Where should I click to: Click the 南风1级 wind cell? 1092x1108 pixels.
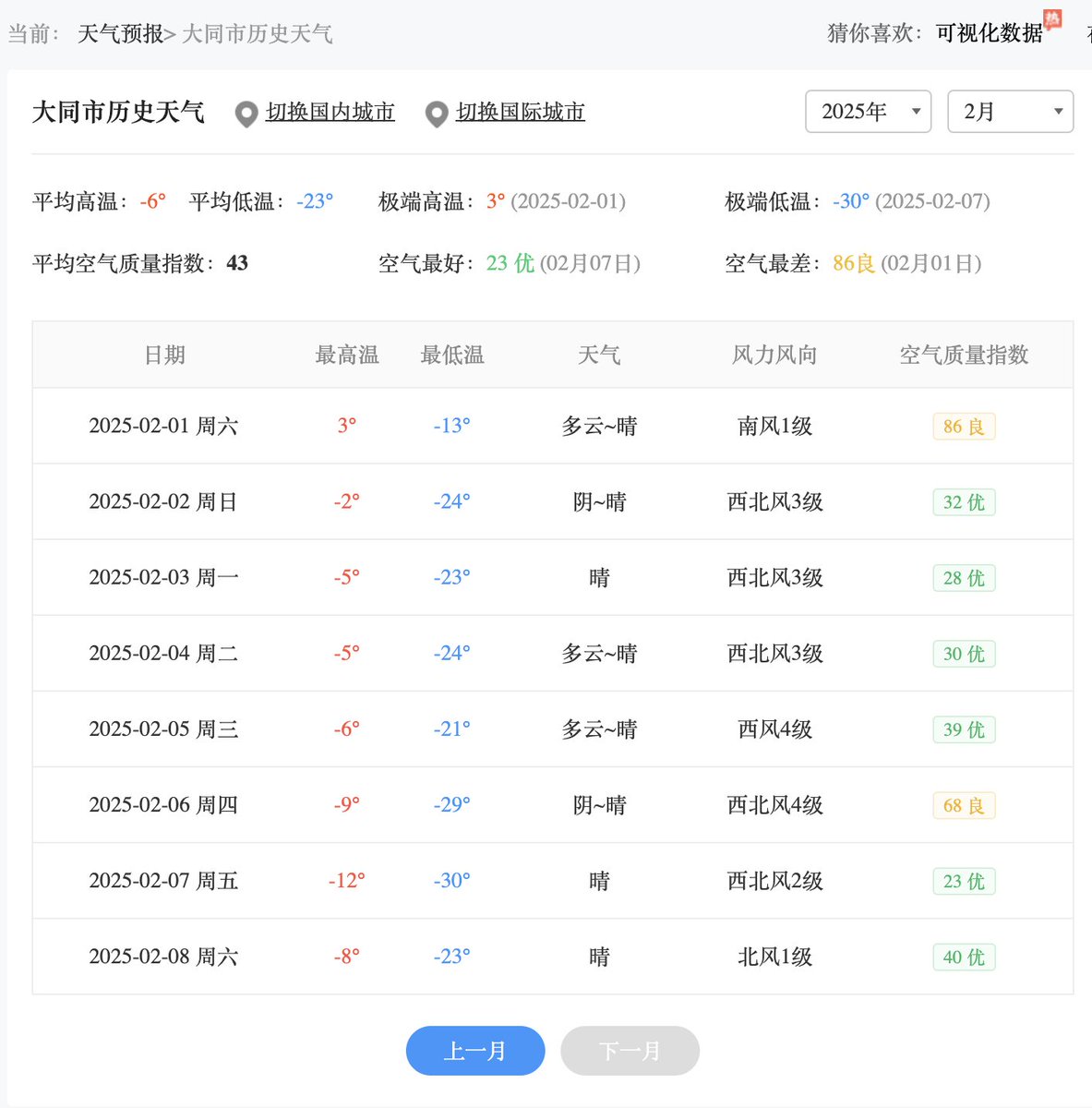774,426
